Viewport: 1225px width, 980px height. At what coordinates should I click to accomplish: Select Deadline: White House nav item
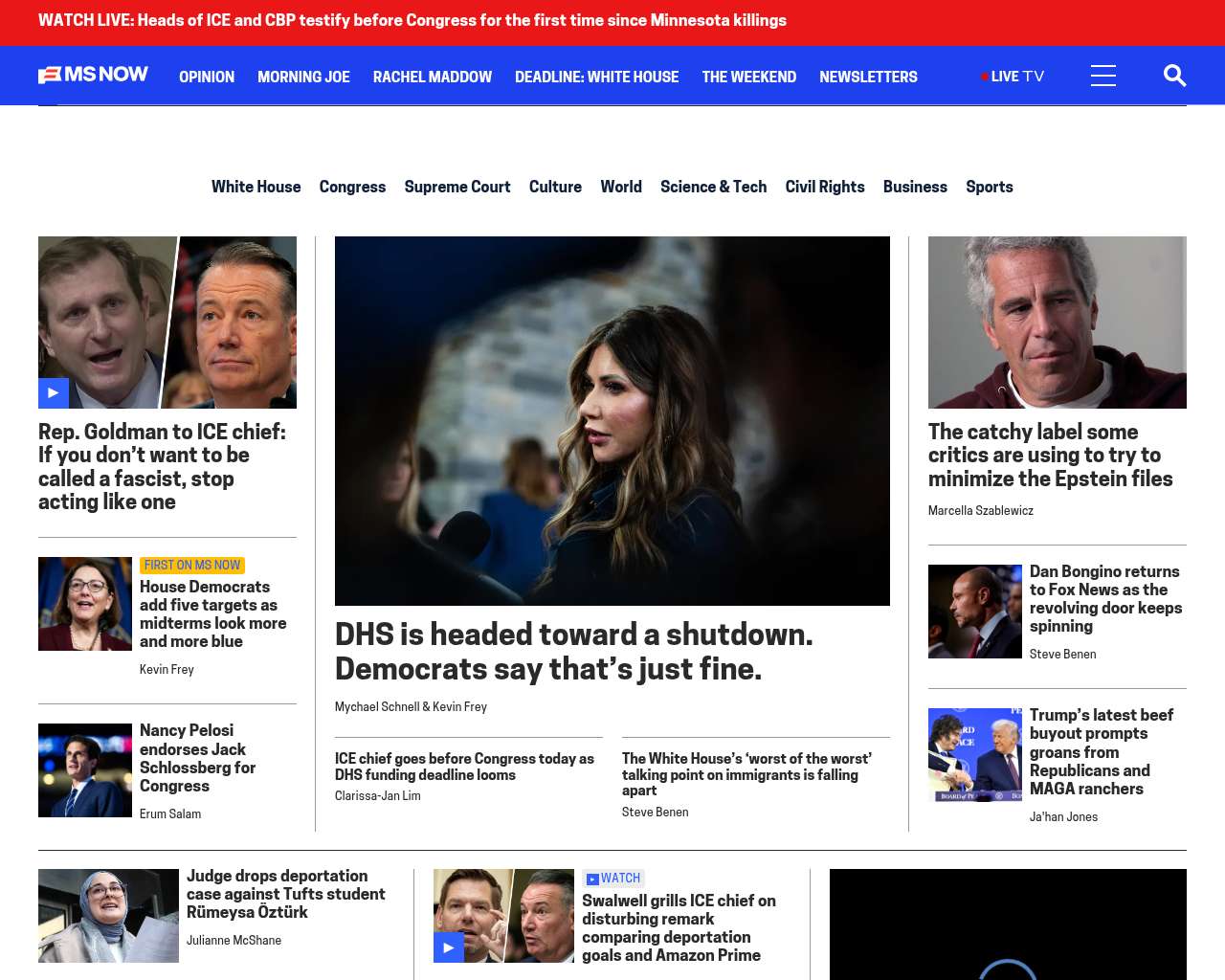click(x=596, y=77)
